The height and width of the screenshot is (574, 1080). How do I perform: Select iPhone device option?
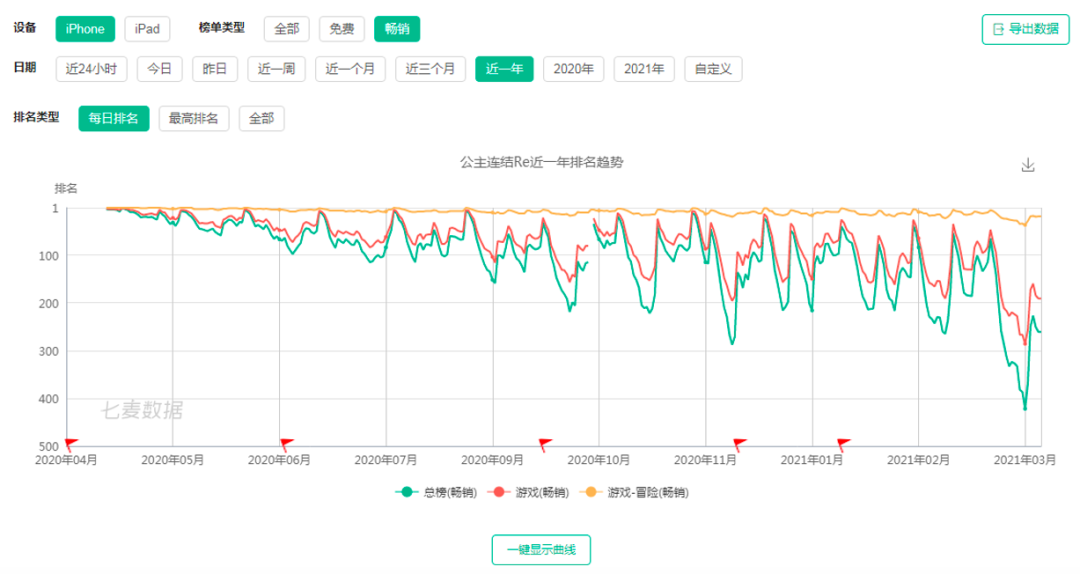click(x=85, y=29)
